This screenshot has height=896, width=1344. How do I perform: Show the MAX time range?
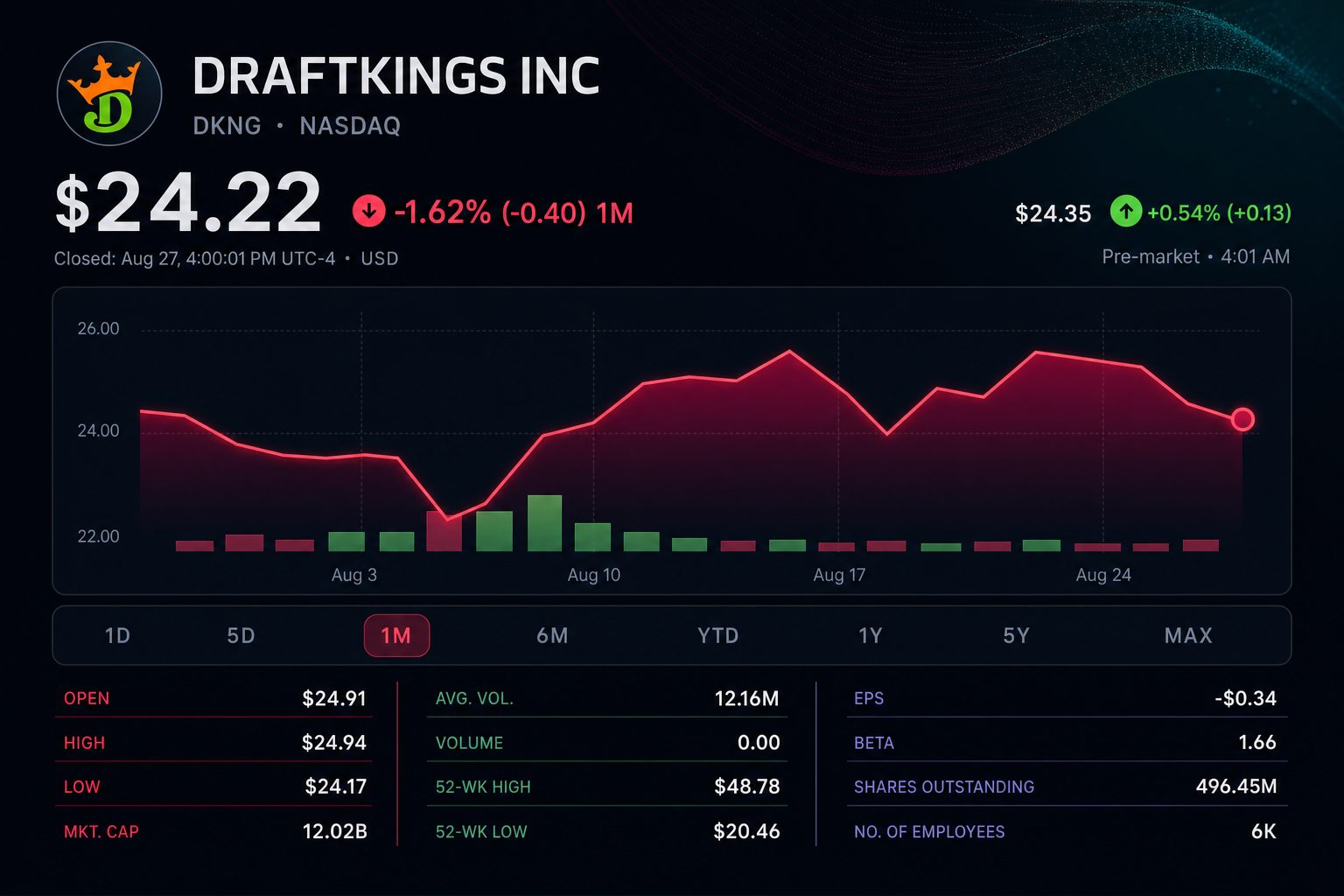[x=1188, y=635]
